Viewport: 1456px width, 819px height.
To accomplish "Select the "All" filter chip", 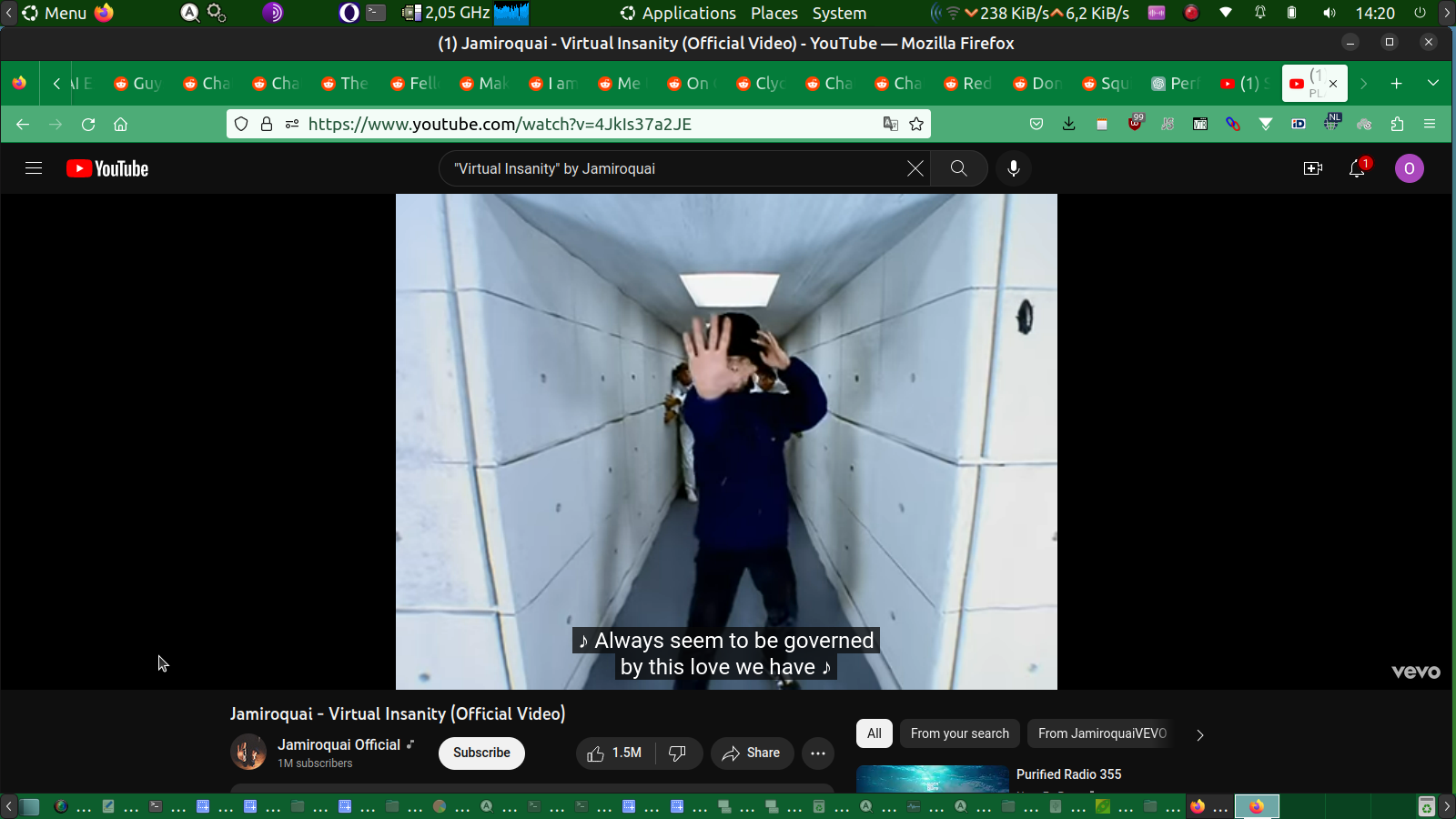I will tap(875, 733).
